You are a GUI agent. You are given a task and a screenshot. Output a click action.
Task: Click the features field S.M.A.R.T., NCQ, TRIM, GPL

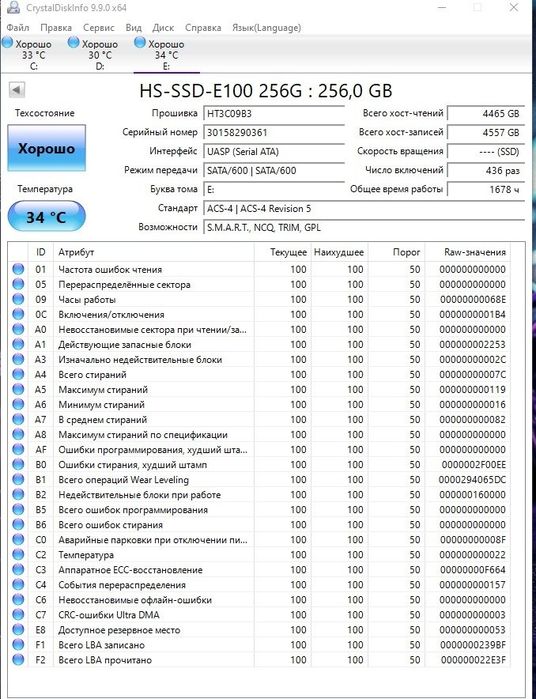[x=364, y=227]
